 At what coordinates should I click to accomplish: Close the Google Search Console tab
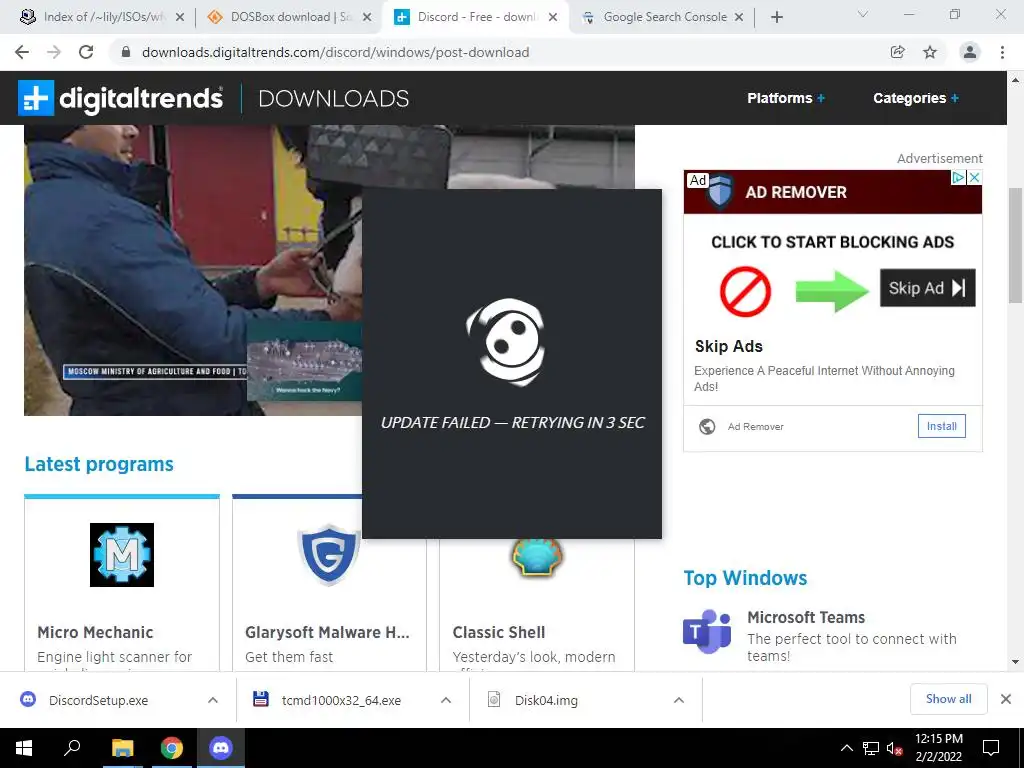(x=739, y=17)
